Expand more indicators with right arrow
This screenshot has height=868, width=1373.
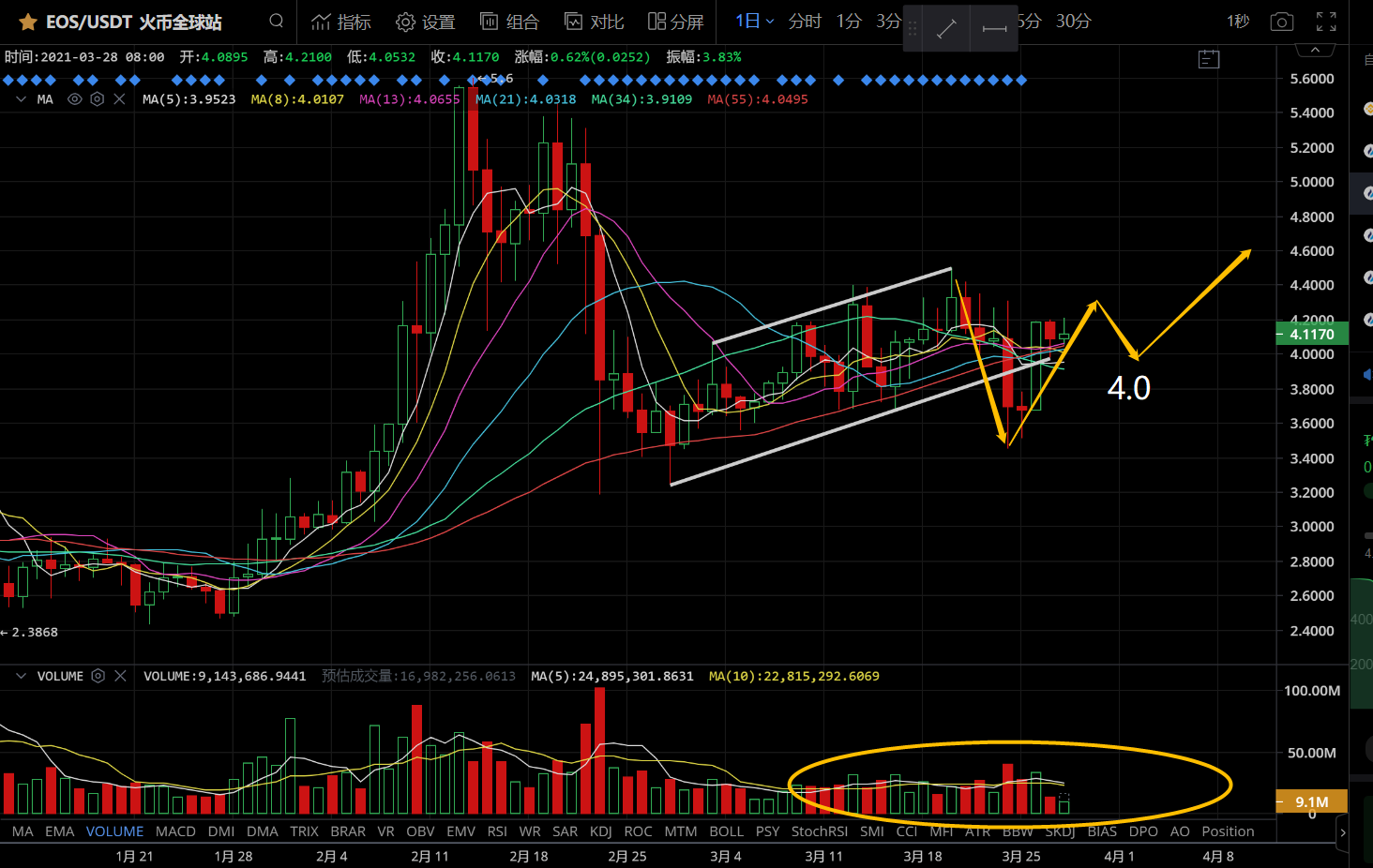coord(1342,832)
